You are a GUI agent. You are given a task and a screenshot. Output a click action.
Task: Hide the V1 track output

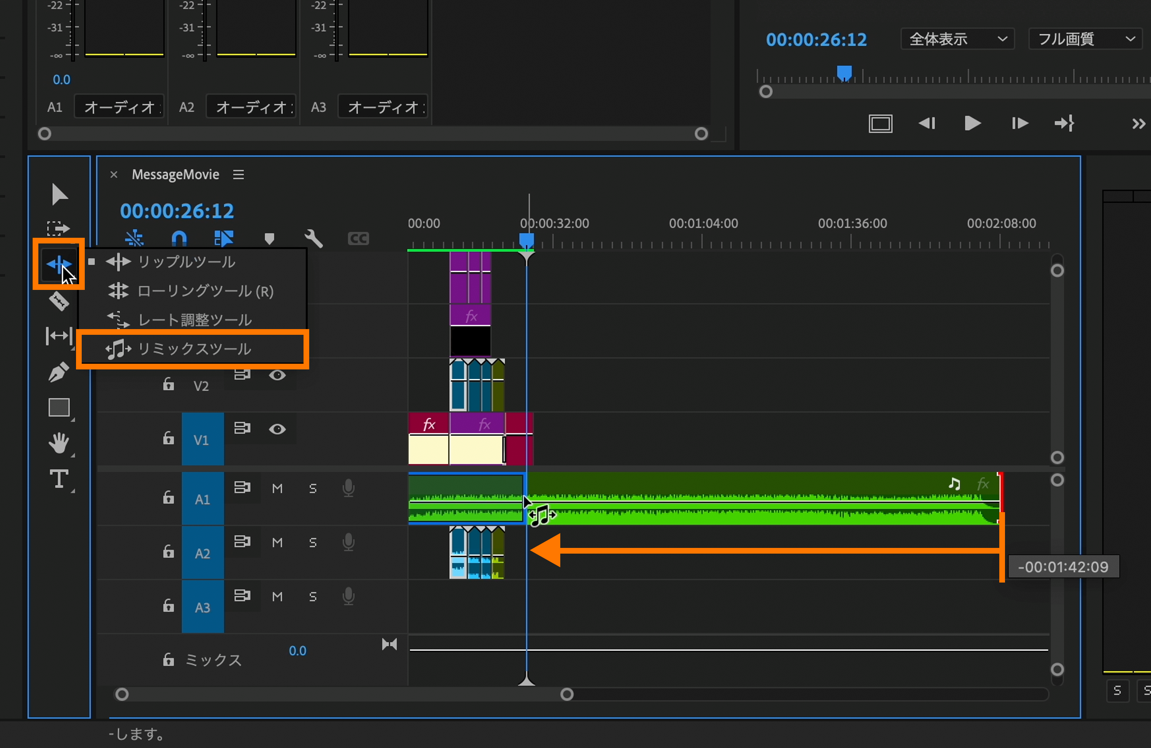click(x=277, y=429)
